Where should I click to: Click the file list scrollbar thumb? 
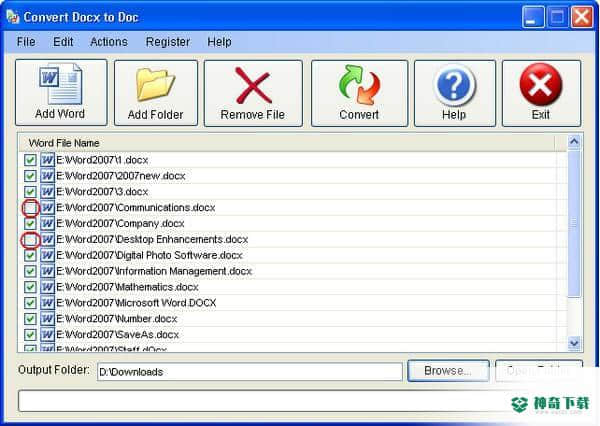[x=574, y=223]
